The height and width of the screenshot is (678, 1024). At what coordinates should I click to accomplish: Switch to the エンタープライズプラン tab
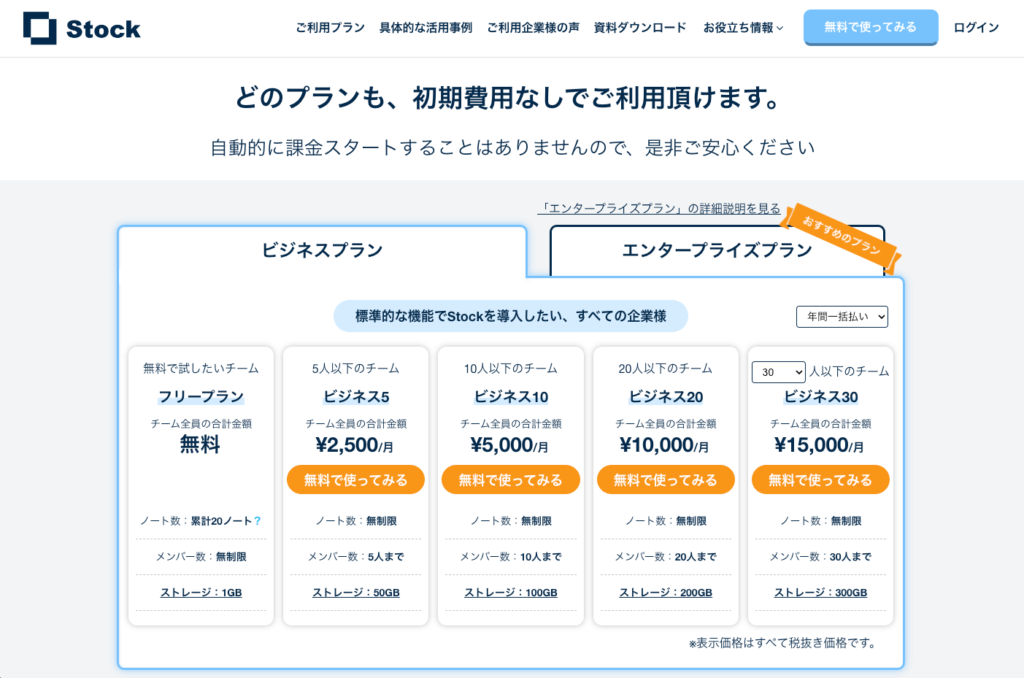tap(717, 251)
